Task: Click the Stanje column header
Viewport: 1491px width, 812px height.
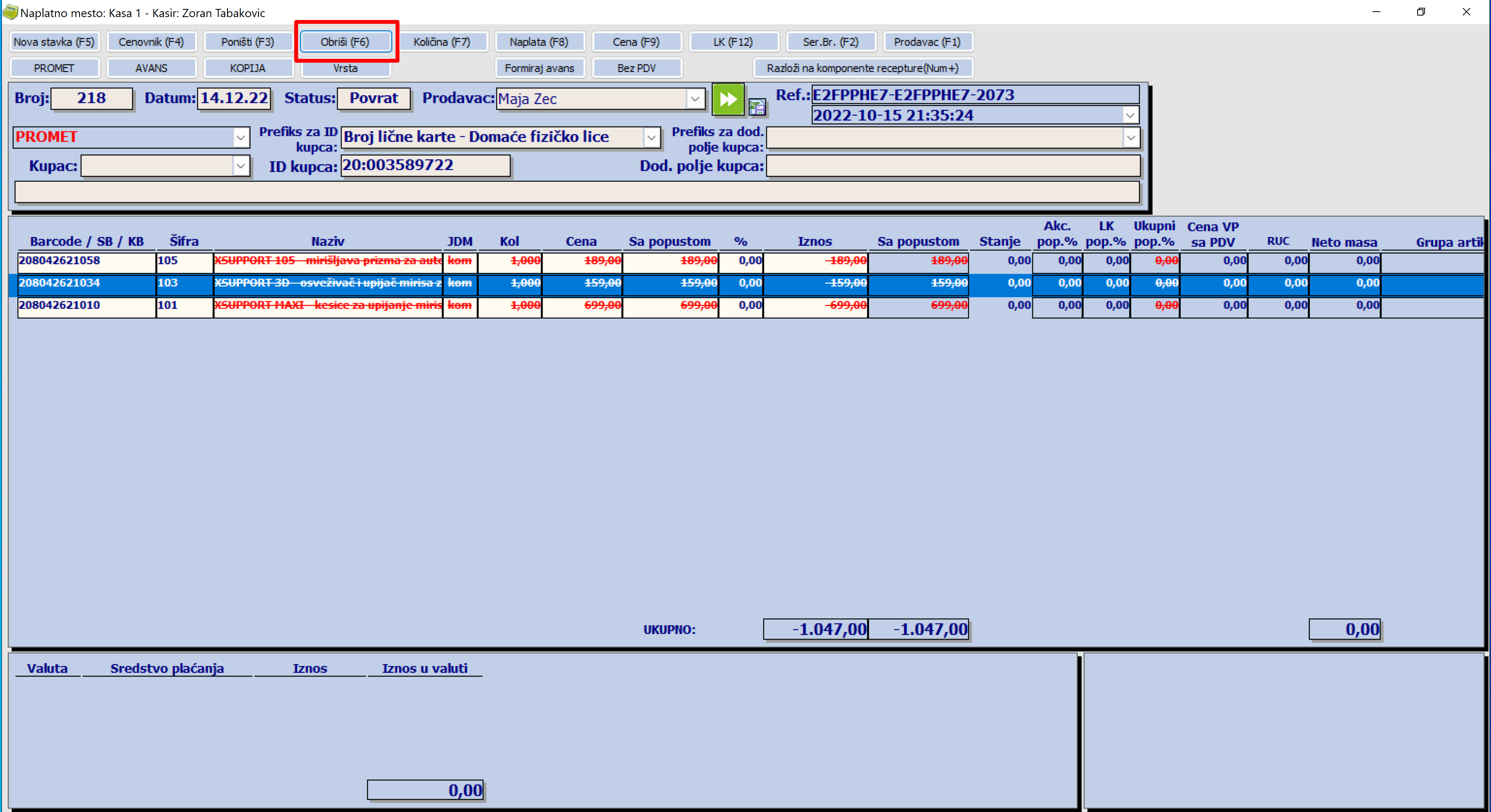Action: point(1000,241)
